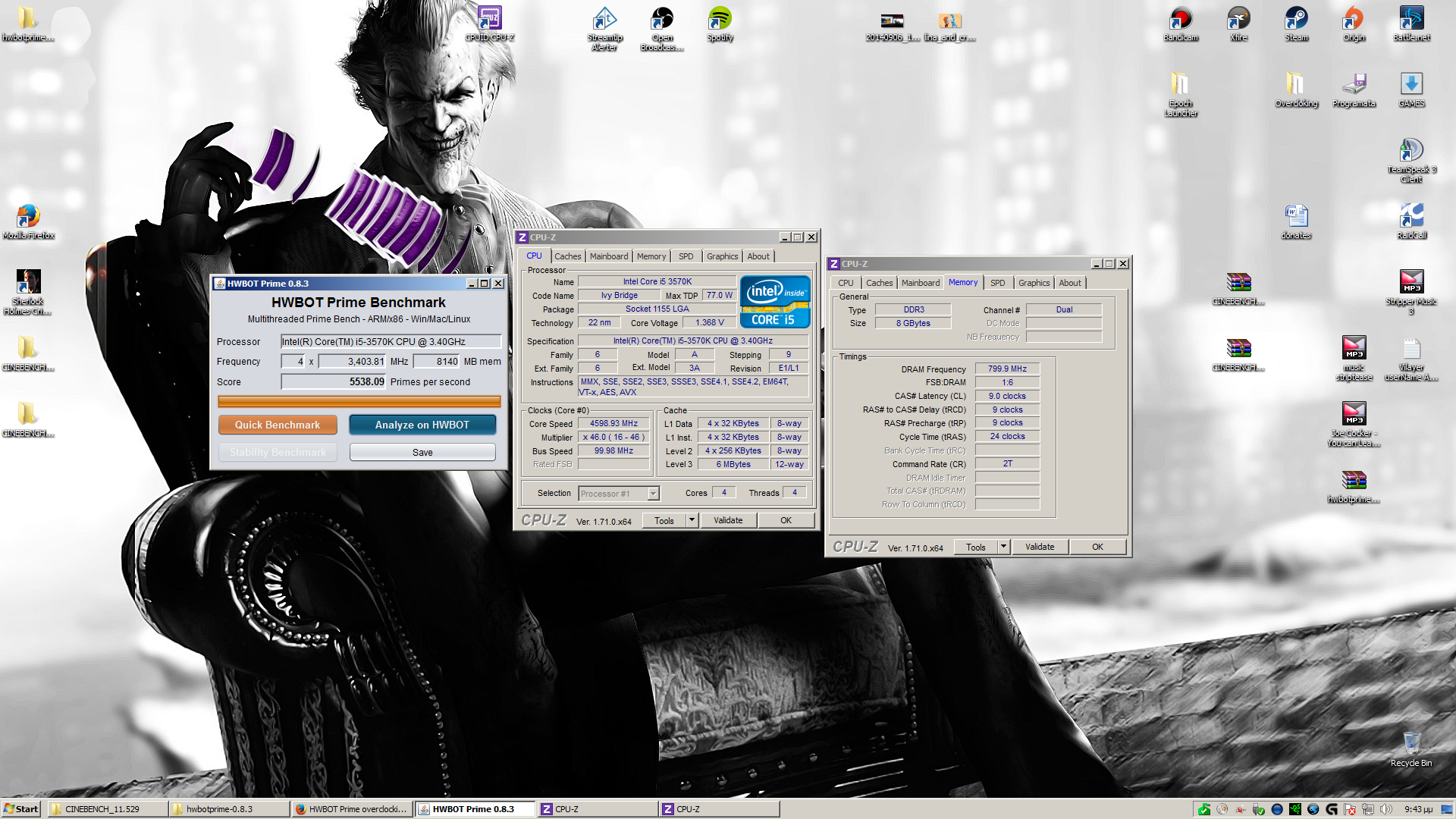
Task: Open the Start menu
Action: click(x=21, y=808)
